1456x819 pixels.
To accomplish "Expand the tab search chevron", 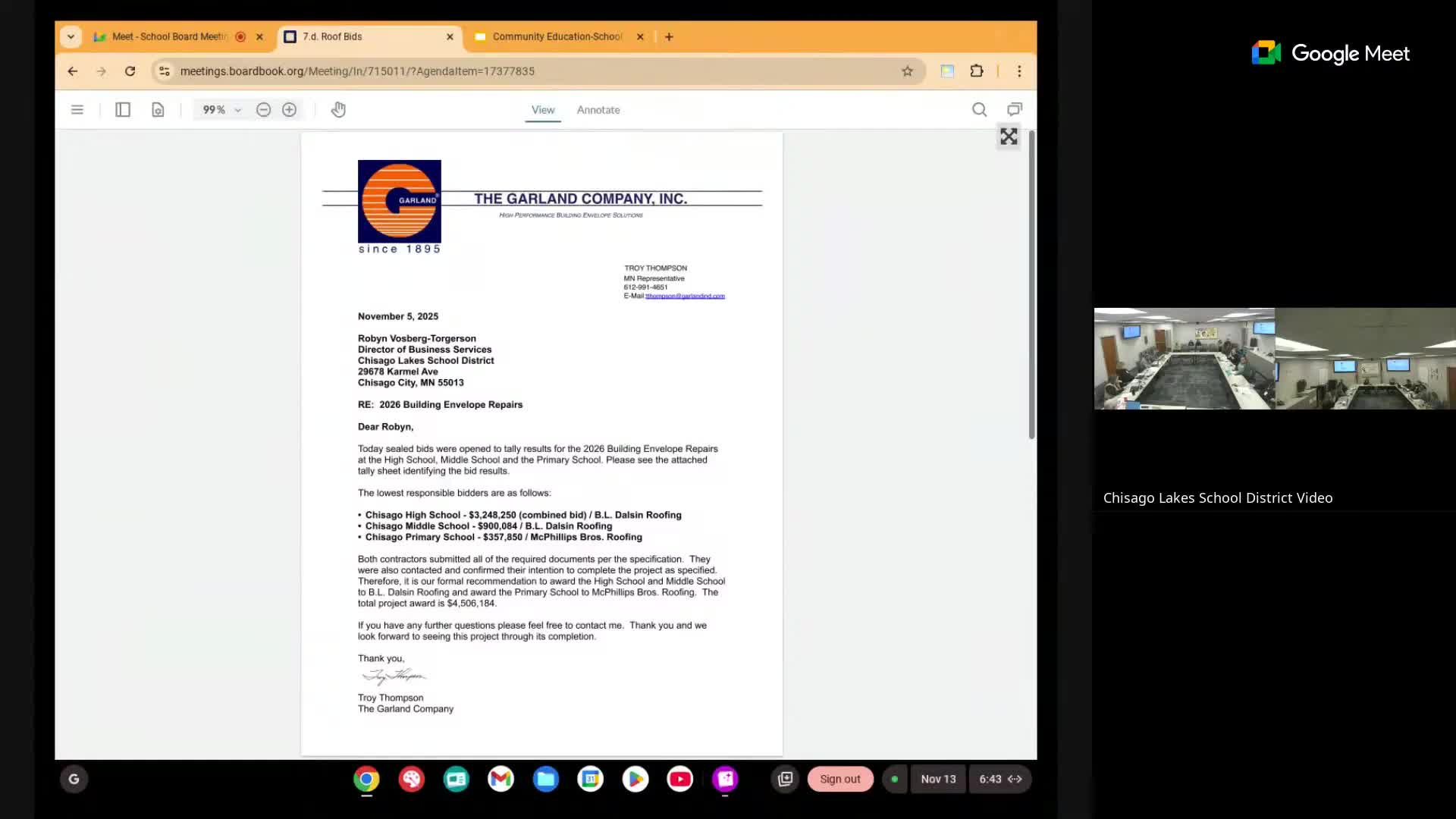I will coord(71,36).
